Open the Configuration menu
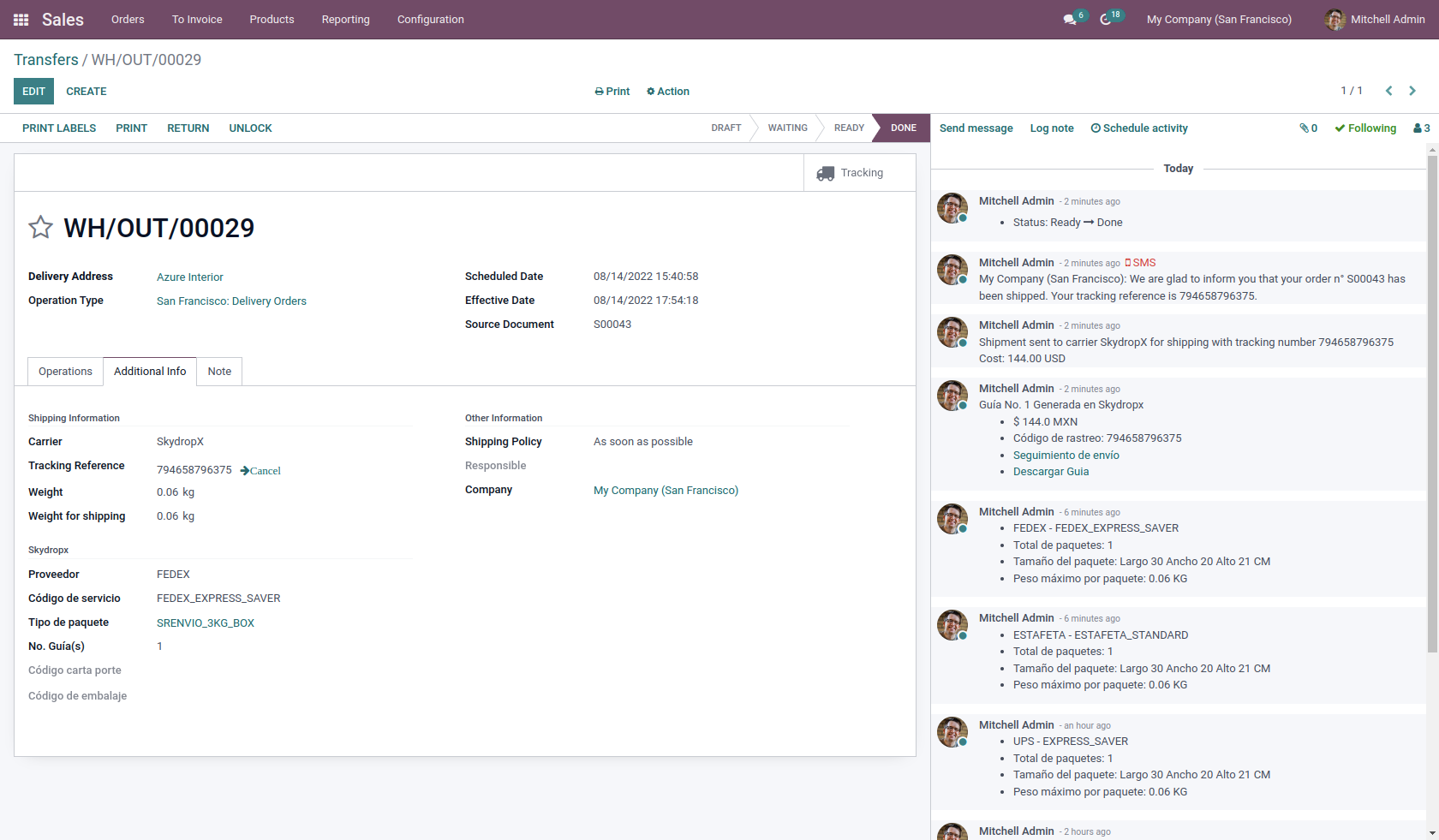 [x=431, y=20]
